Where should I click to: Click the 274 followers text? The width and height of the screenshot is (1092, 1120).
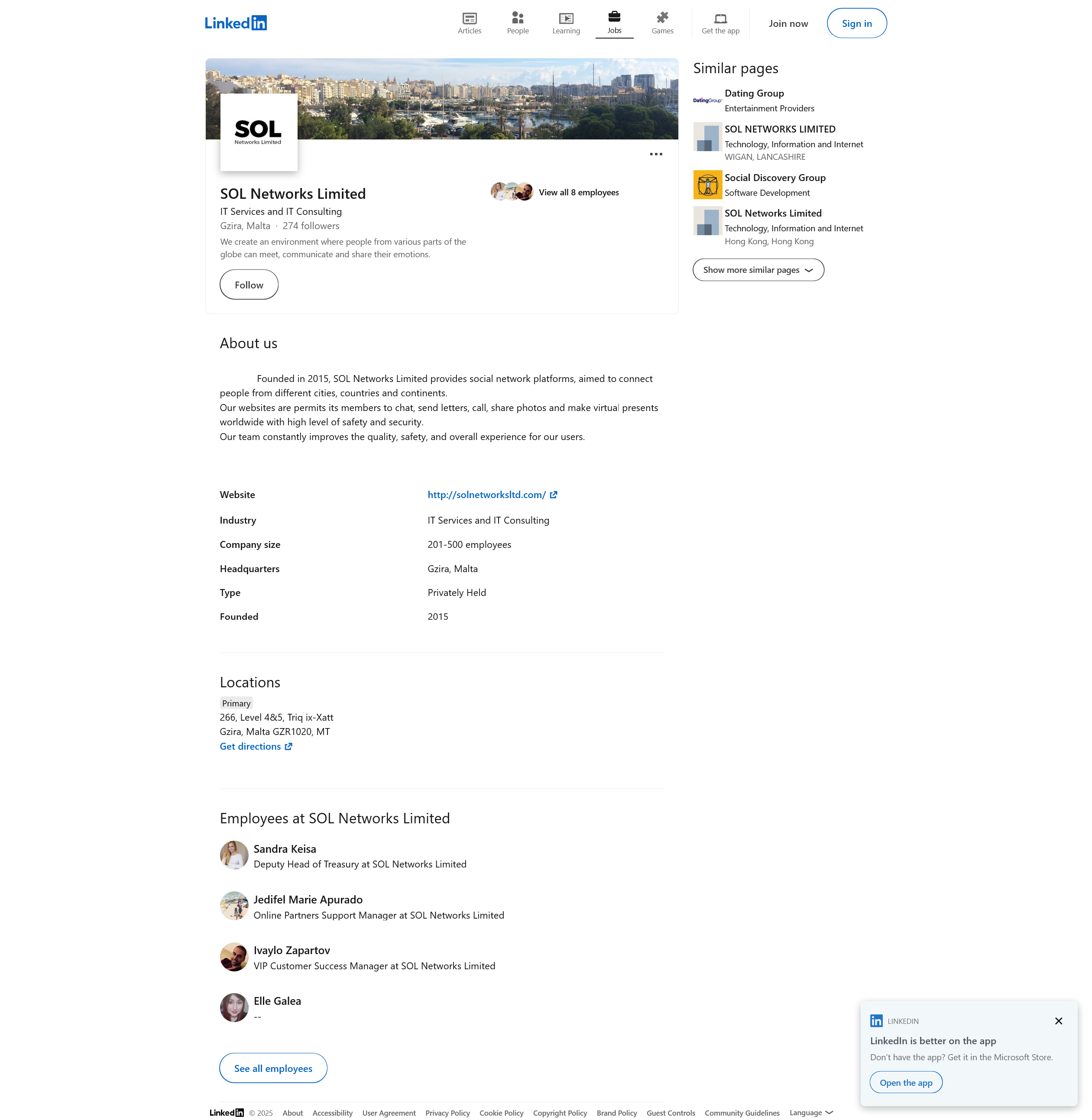coord(311,226)
